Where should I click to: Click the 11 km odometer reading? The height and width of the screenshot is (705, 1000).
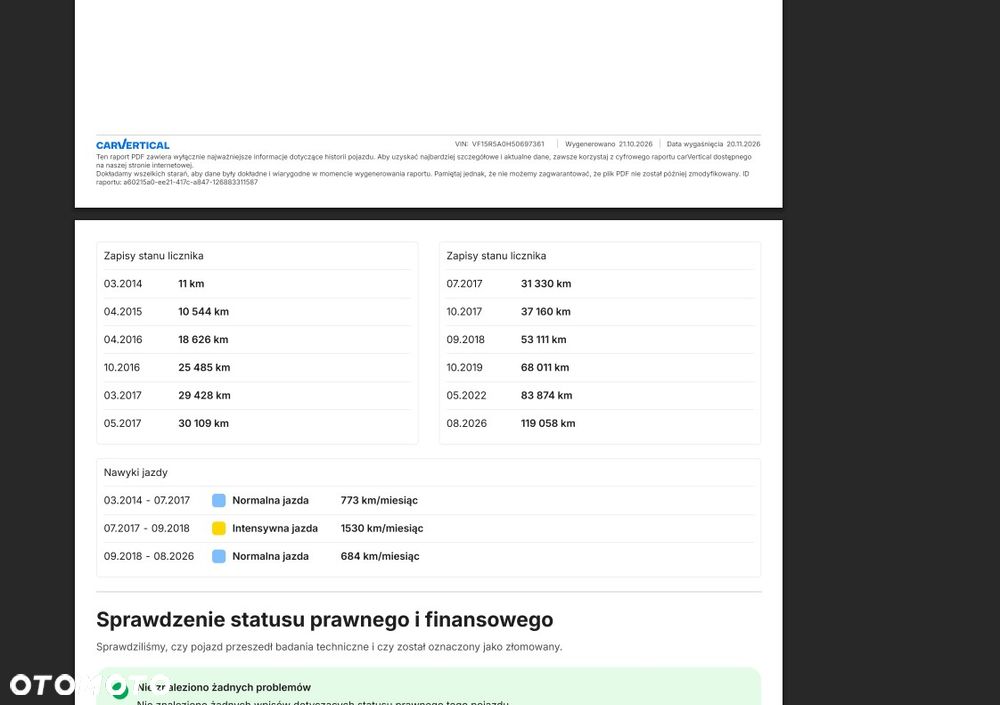191,284
